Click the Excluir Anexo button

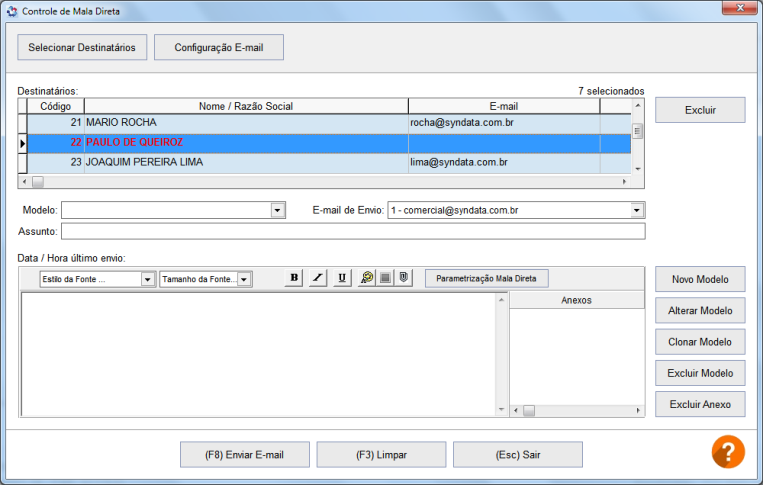(700, 404)
